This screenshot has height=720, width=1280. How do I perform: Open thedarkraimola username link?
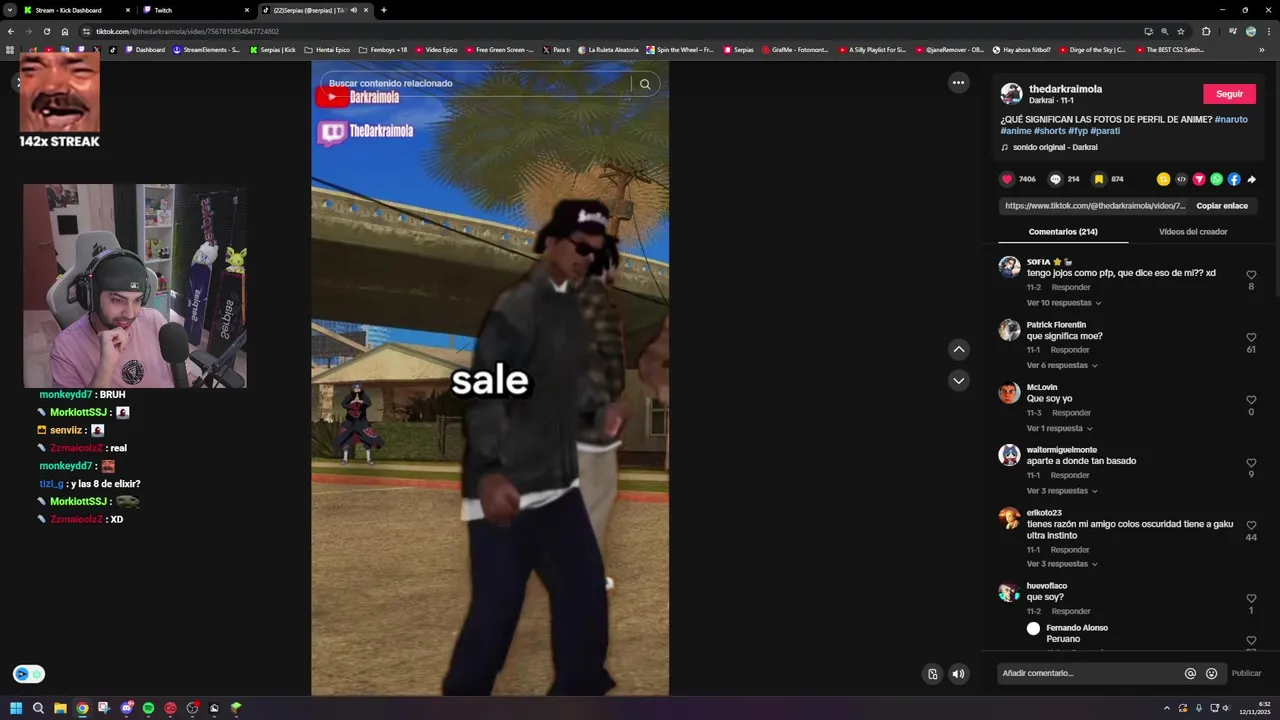[1066, 89]
